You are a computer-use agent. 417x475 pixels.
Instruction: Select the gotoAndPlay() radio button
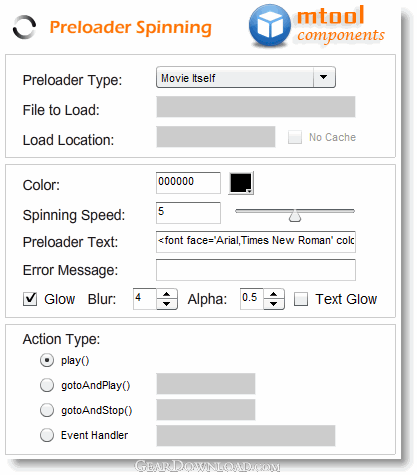(x=47, y=385)
